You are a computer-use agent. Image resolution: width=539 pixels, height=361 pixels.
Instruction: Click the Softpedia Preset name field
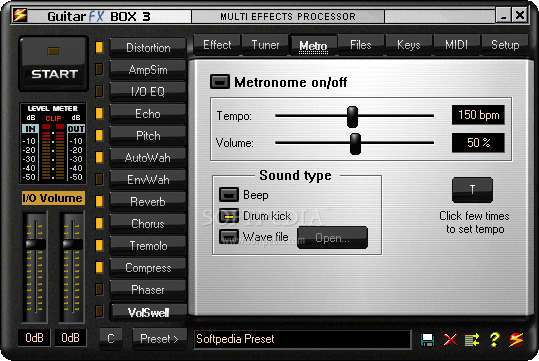pyautogui.click(x=302, y=339)
